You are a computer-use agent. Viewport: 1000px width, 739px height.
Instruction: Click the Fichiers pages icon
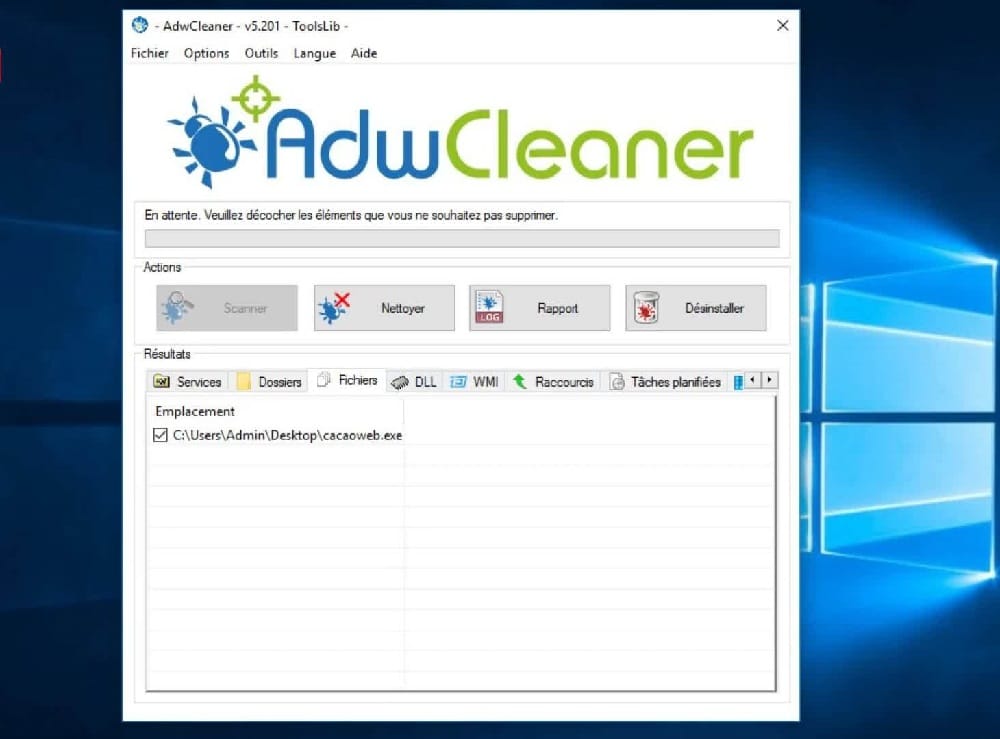pyautogui.click(x=324, y=379)
